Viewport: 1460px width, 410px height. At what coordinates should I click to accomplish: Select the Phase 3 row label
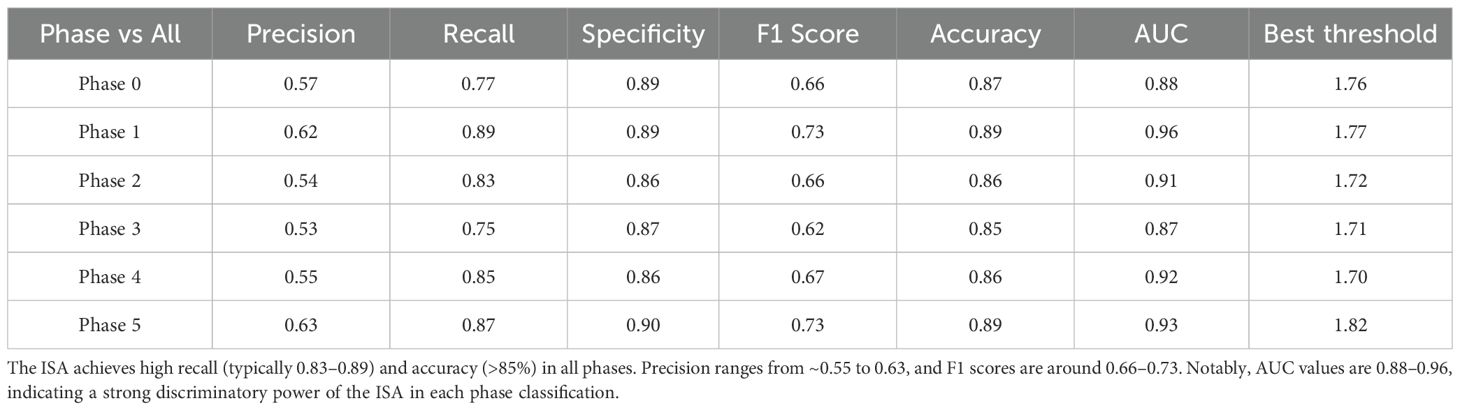tap(110, 228)
